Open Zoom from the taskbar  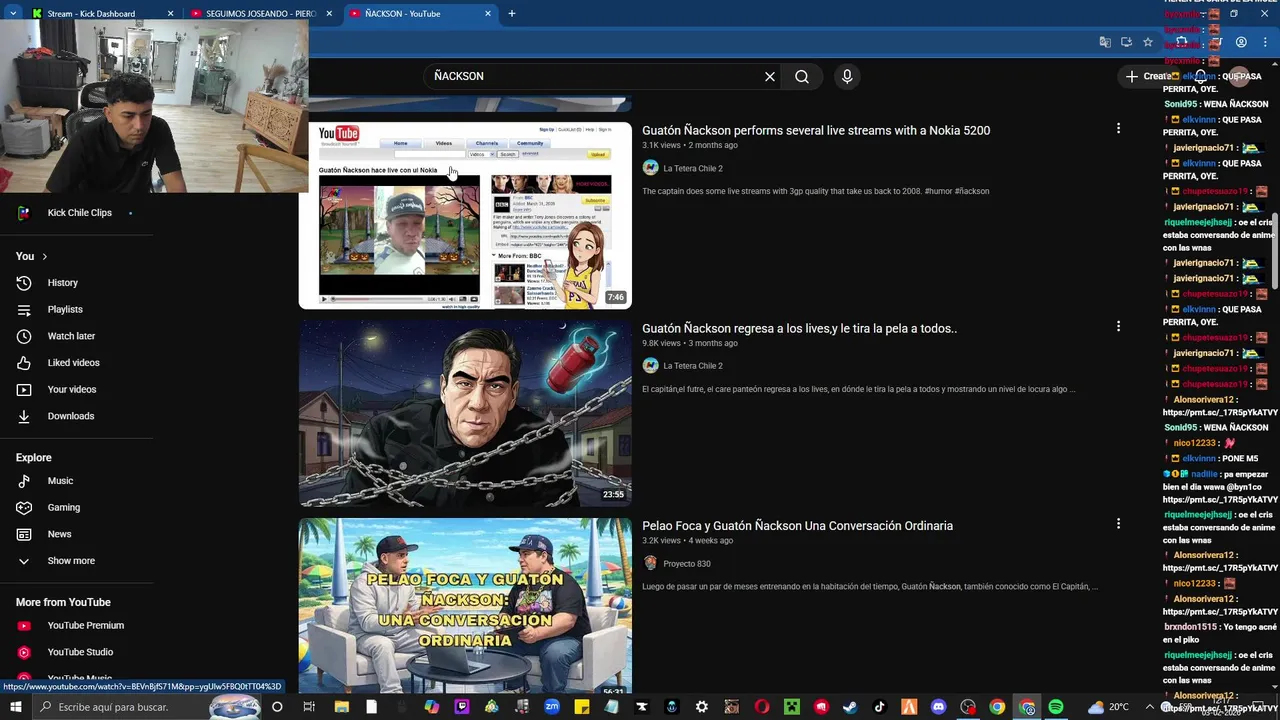pos(551,707)
